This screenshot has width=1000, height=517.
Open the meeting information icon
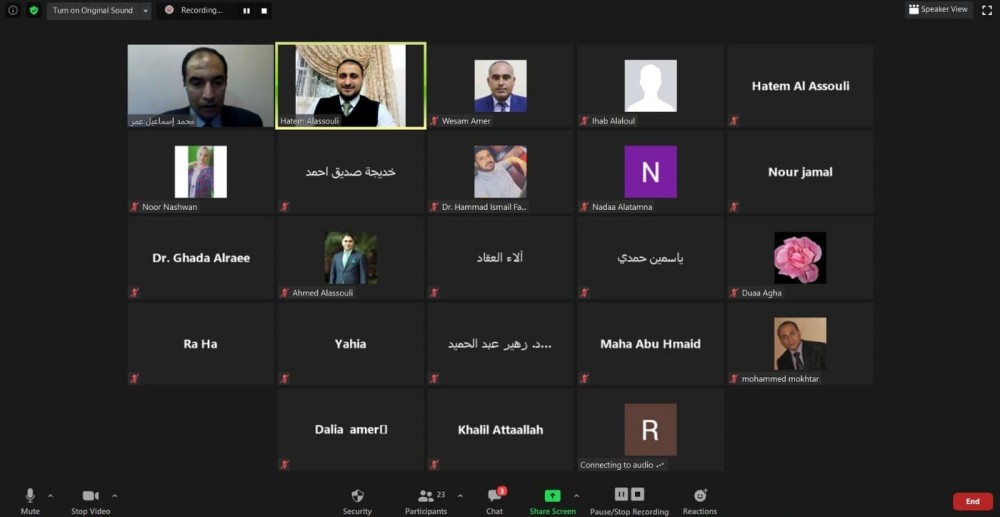point(13,10)
